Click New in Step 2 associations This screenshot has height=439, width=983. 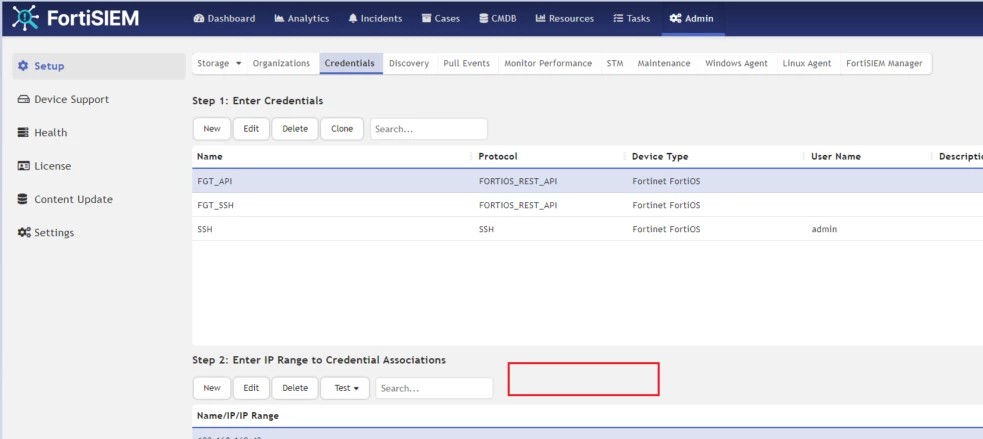(x=212, y=388)
